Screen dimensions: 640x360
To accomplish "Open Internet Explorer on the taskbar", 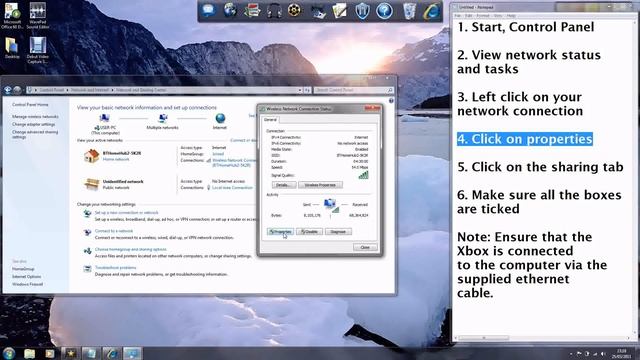I will pos(111,353).
